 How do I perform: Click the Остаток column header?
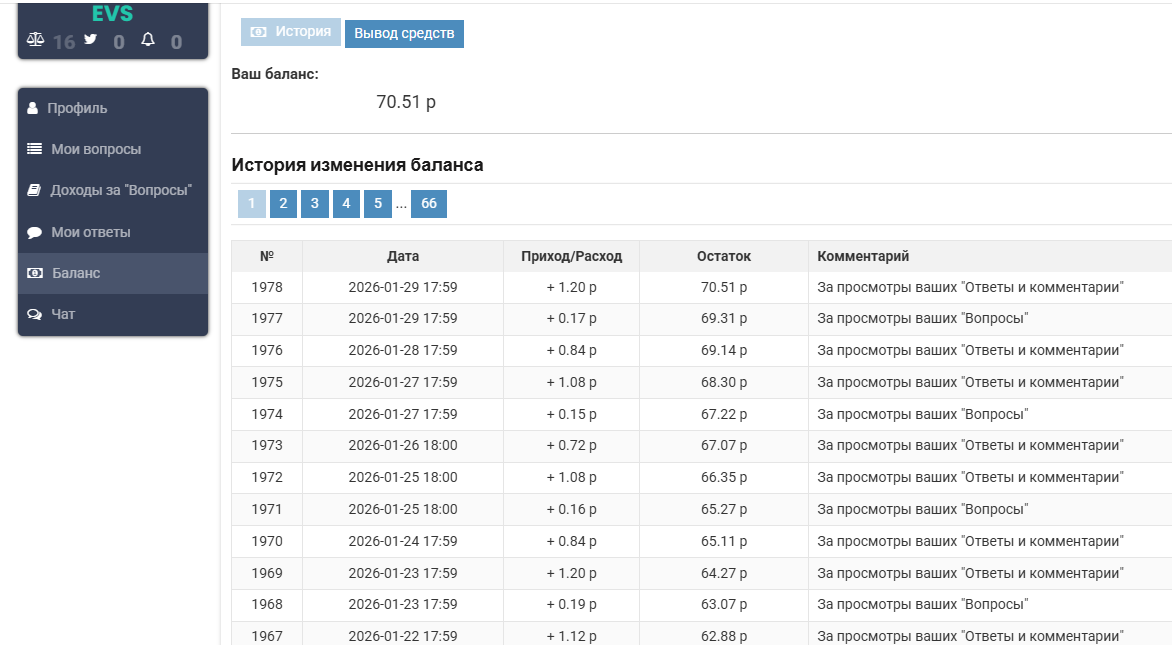[x=724, y=256]
